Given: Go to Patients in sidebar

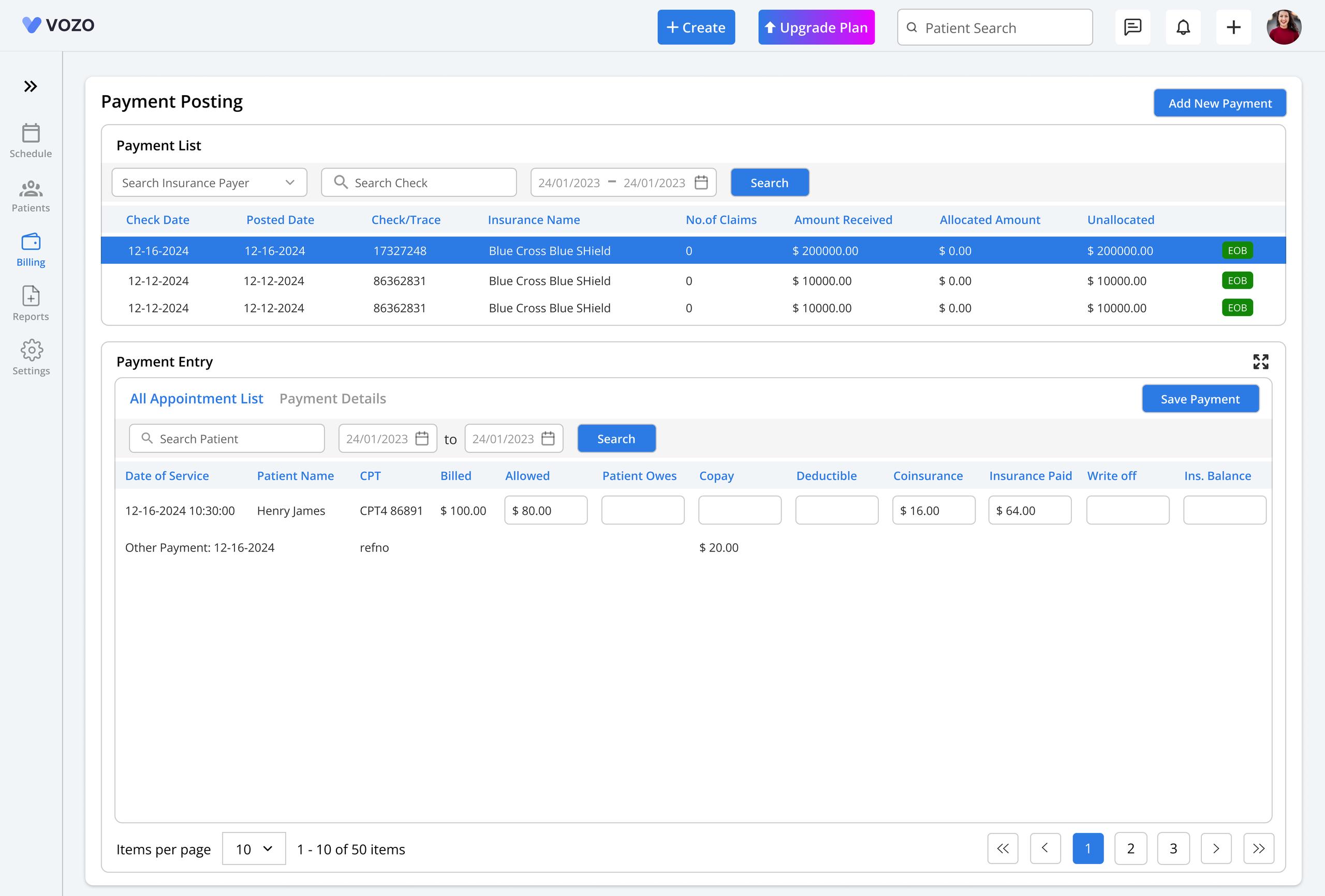Looking at the screenshot, I should pos(31,196).
